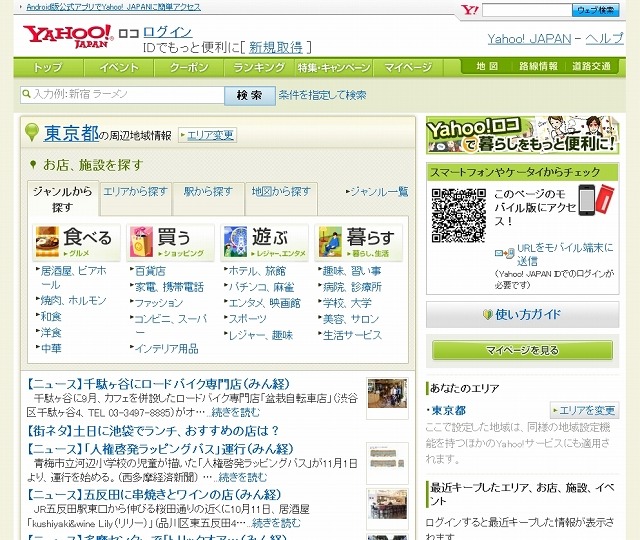
Task: Open the 東京都 heading link
Action: pos(71,133)
